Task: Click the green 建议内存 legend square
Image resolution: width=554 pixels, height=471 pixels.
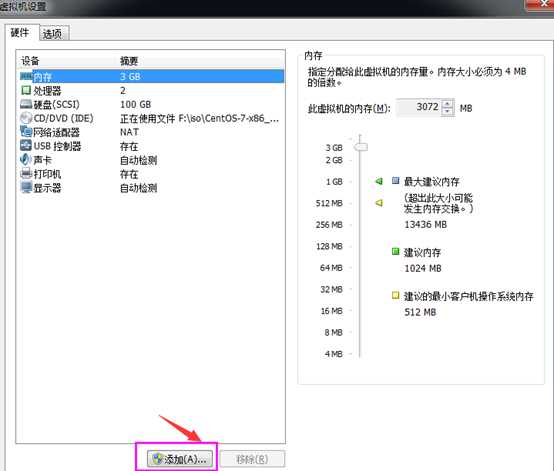Action: click(x=395, y=252)
